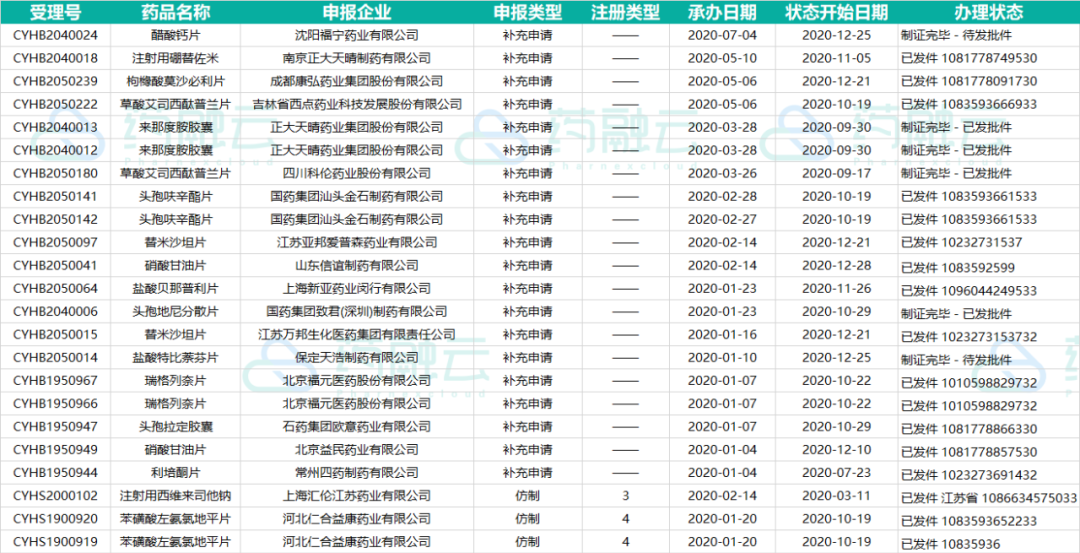Click the status date 2020-09-17
The image size is (1080, 553).
[836, 174]
